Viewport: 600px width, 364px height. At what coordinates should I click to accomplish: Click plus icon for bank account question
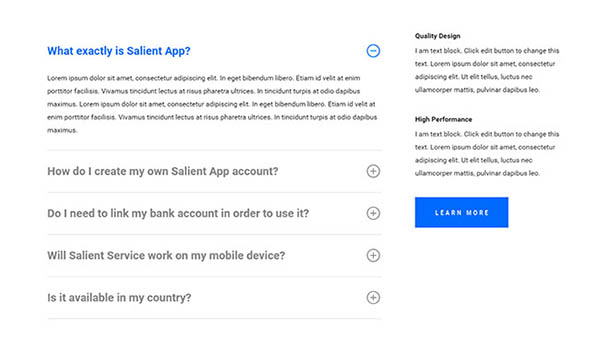pos(373,213)
